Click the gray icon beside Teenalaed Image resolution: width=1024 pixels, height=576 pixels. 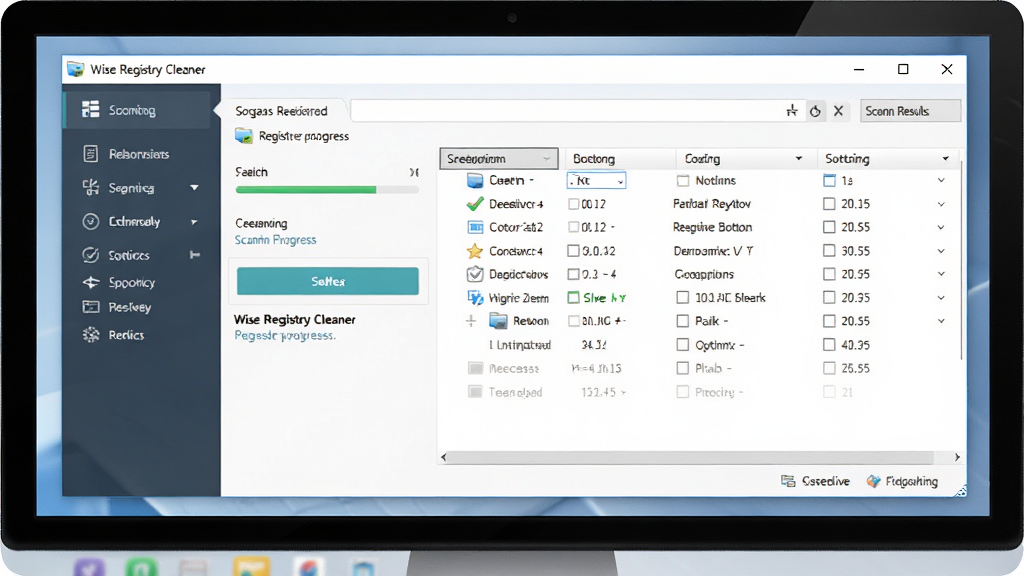tap(475, 392)
